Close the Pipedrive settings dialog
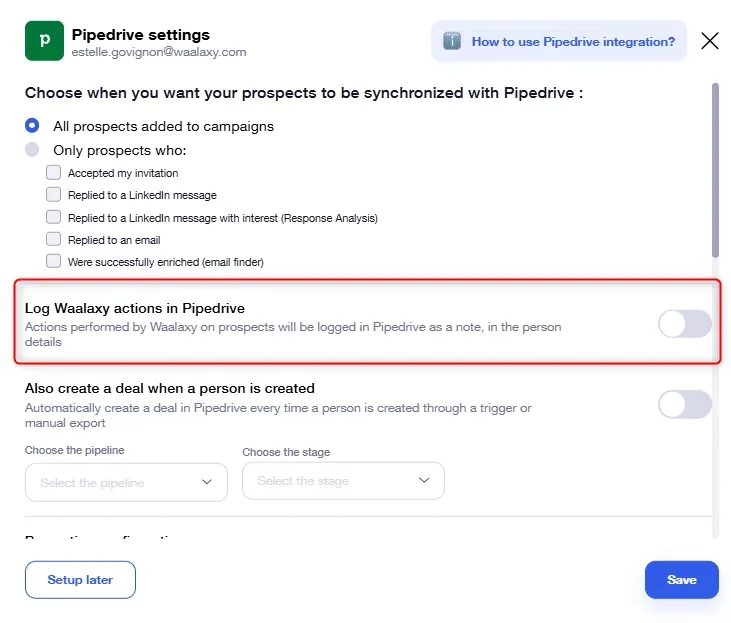Screen dimensions: 731x623 coord(710,41)
